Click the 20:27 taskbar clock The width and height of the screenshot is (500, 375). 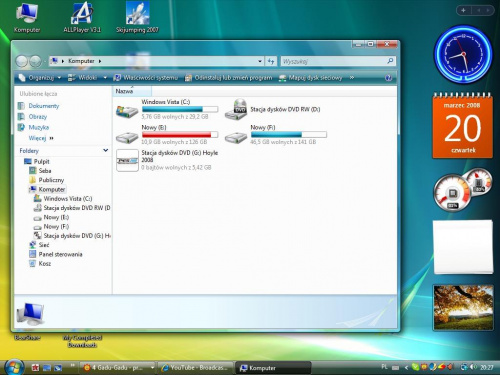tap(486, 367)
